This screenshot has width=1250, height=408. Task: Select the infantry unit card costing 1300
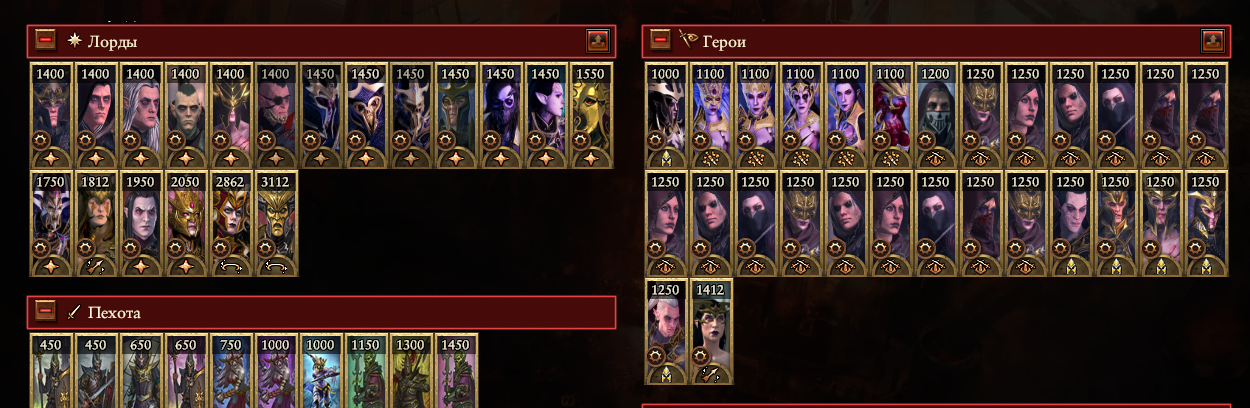[412, 370]
